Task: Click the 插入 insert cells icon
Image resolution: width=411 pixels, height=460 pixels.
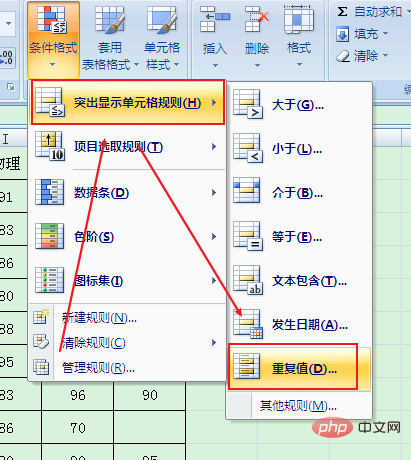Action: 215,19
